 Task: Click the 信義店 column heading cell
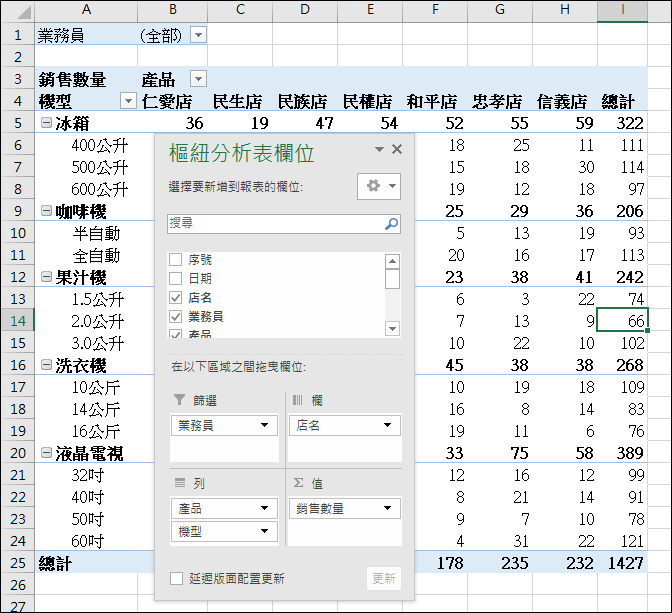565,102
